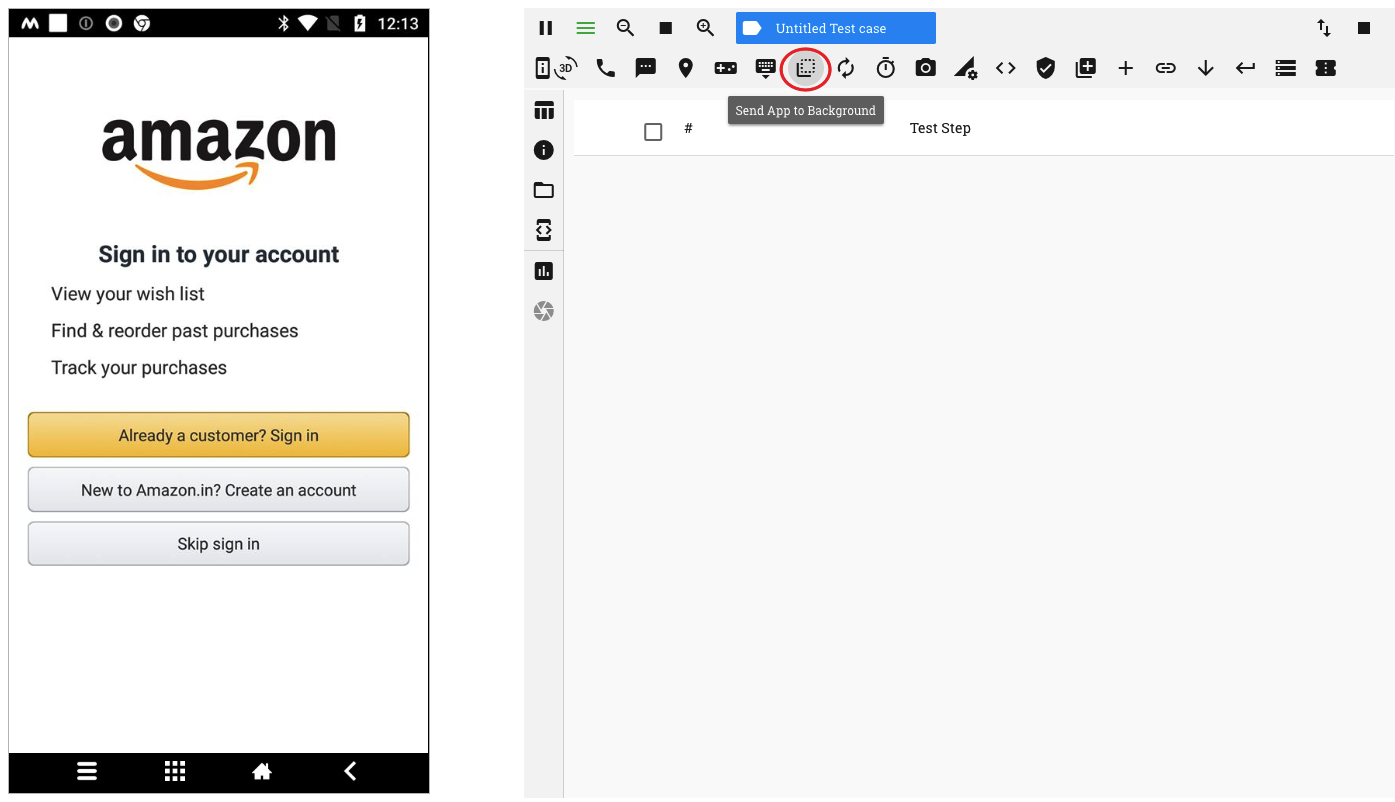The height and width of the screenshot is (802, 1395).
Task: Click the Untitled Test case name field
Action: [836, 28]
